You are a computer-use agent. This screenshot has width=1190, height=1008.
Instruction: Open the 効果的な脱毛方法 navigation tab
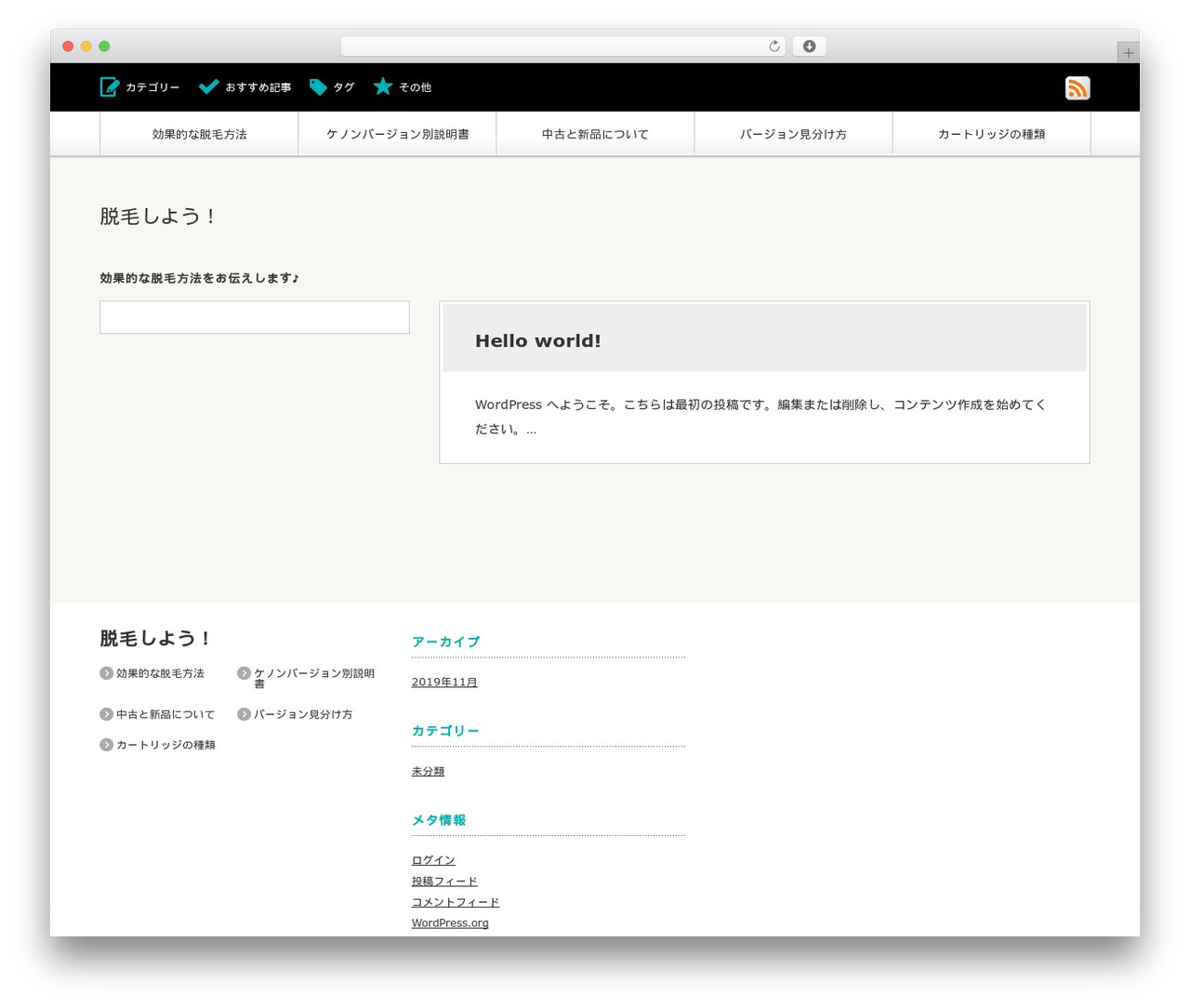(x=199, y=134)
